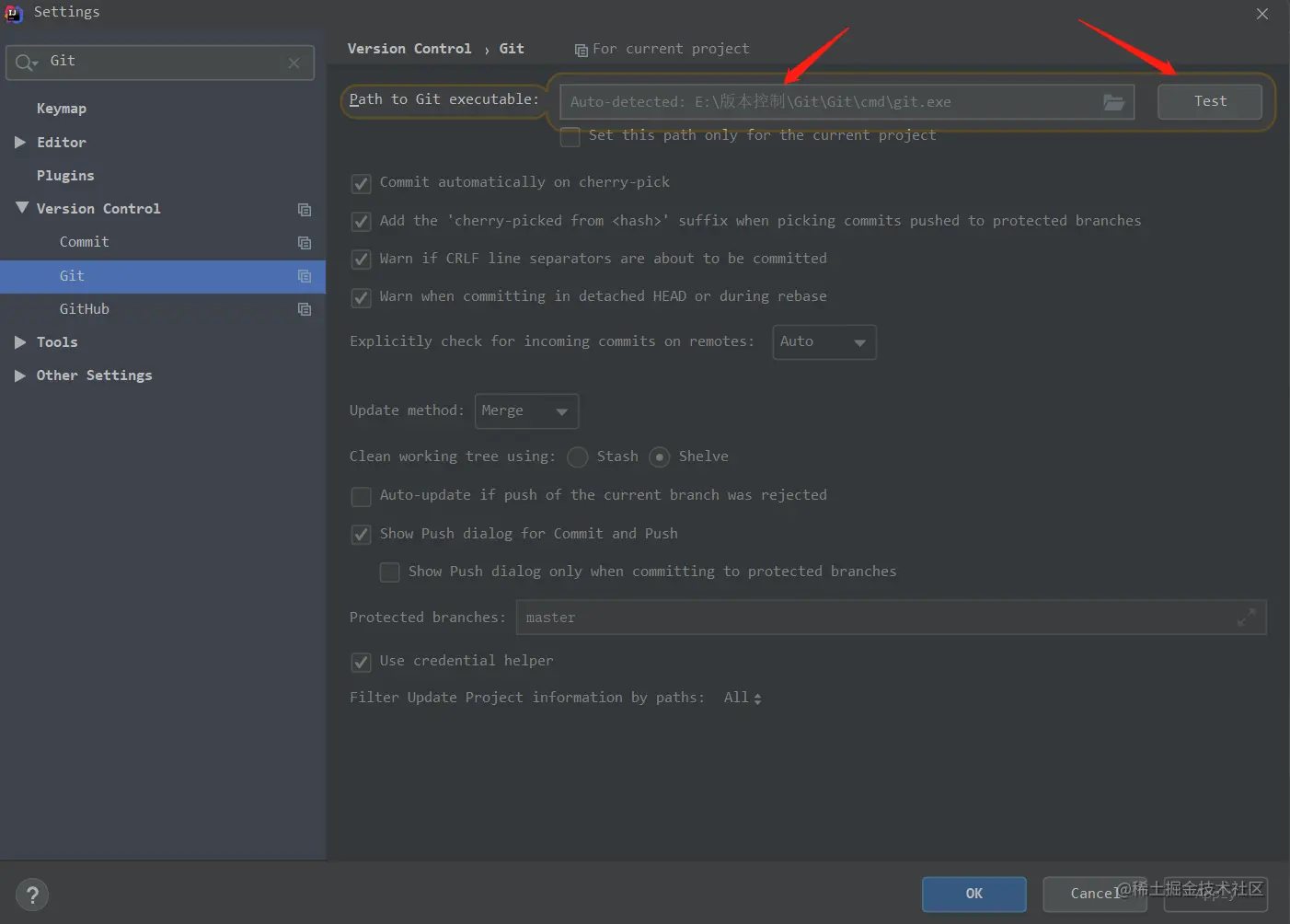Toggle cherry-picked from hash suffix option
Screen dimensions: 1290x924
tap(362, 222)
